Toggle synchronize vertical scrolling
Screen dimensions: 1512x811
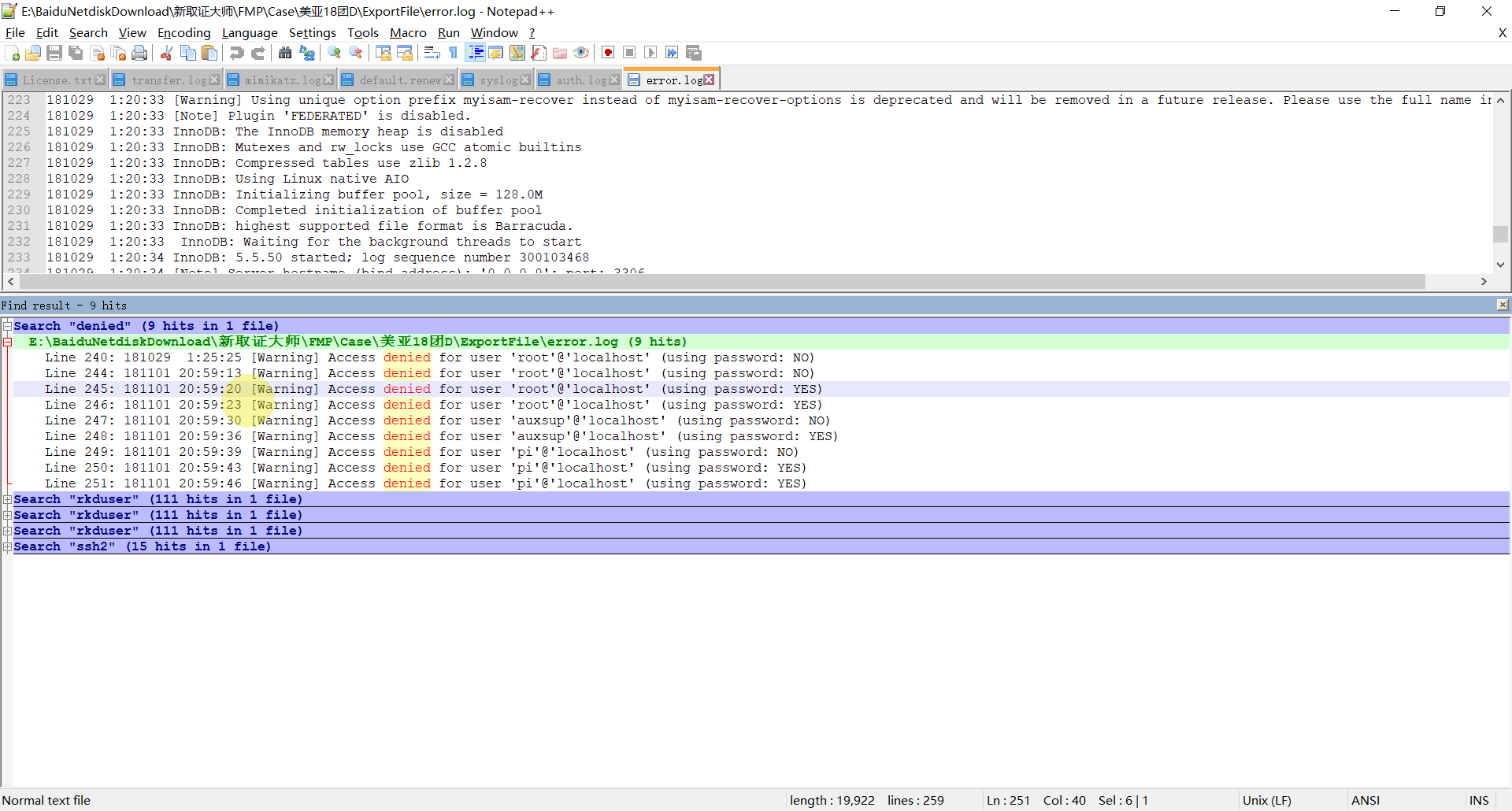click(x=384, y=53)
